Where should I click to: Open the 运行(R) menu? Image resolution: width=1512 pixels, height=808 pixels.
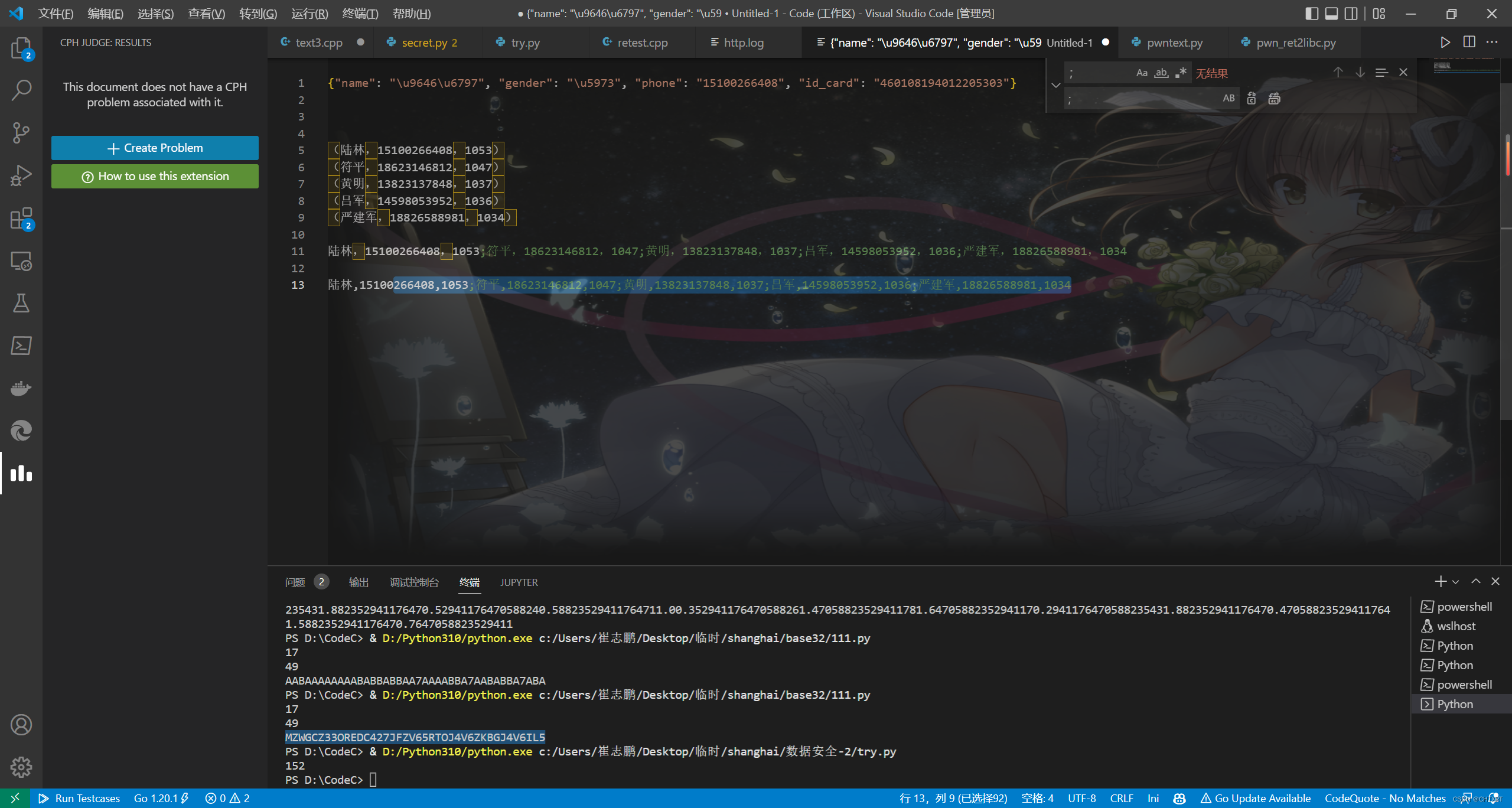point(309,13)
